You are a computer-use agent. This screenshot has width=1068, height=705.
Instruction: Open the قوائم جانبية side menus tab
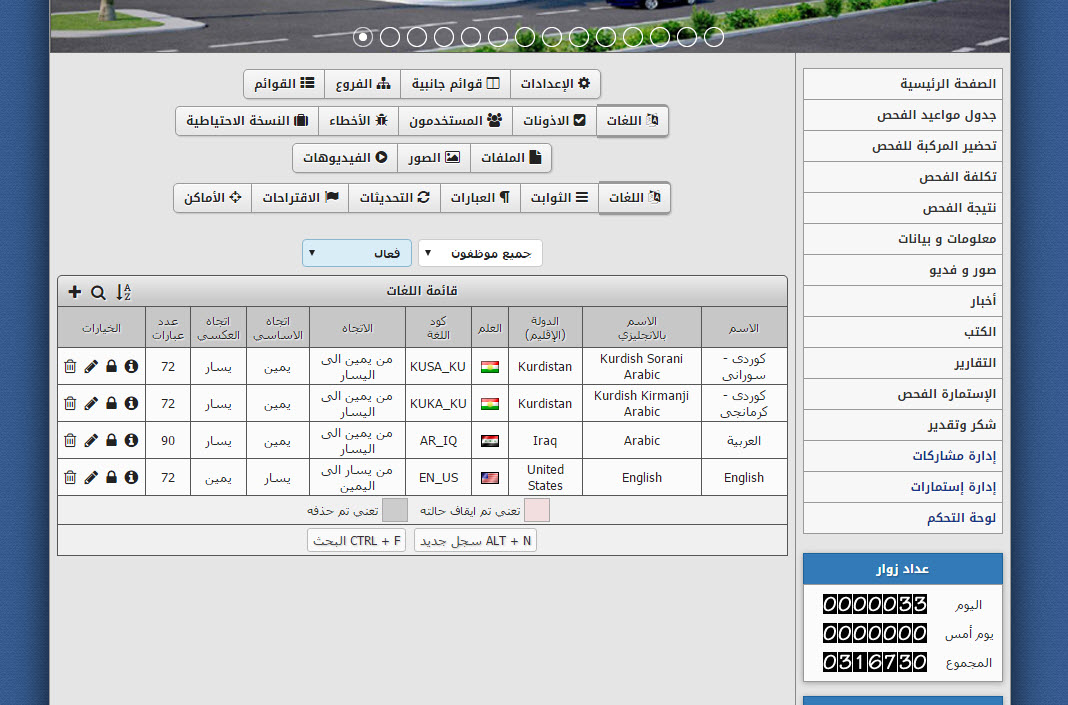coord(455,84)
